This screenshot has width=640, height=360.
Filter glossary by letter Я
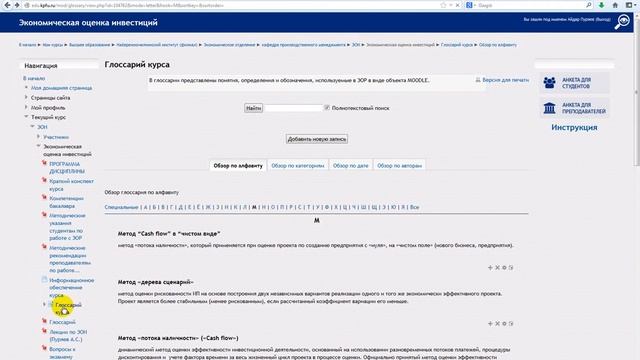pyautogui.click(x=403, y=207)
